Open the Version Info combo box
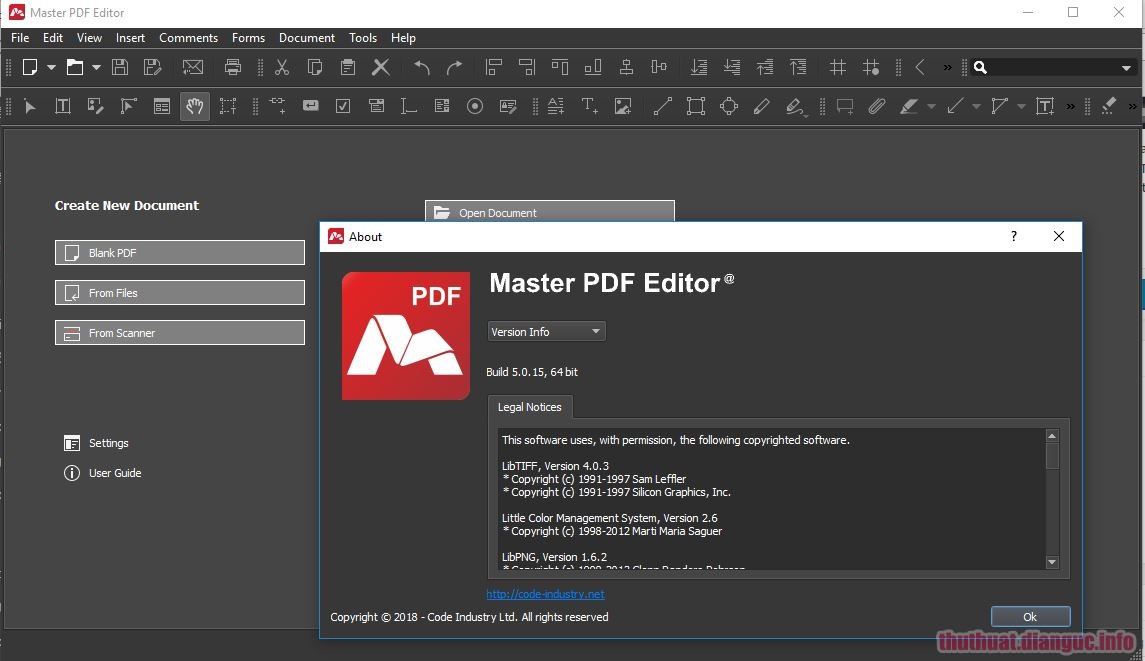Image resolution: width=1145 pixels, height=661 pixels. [x=546, y=332]
